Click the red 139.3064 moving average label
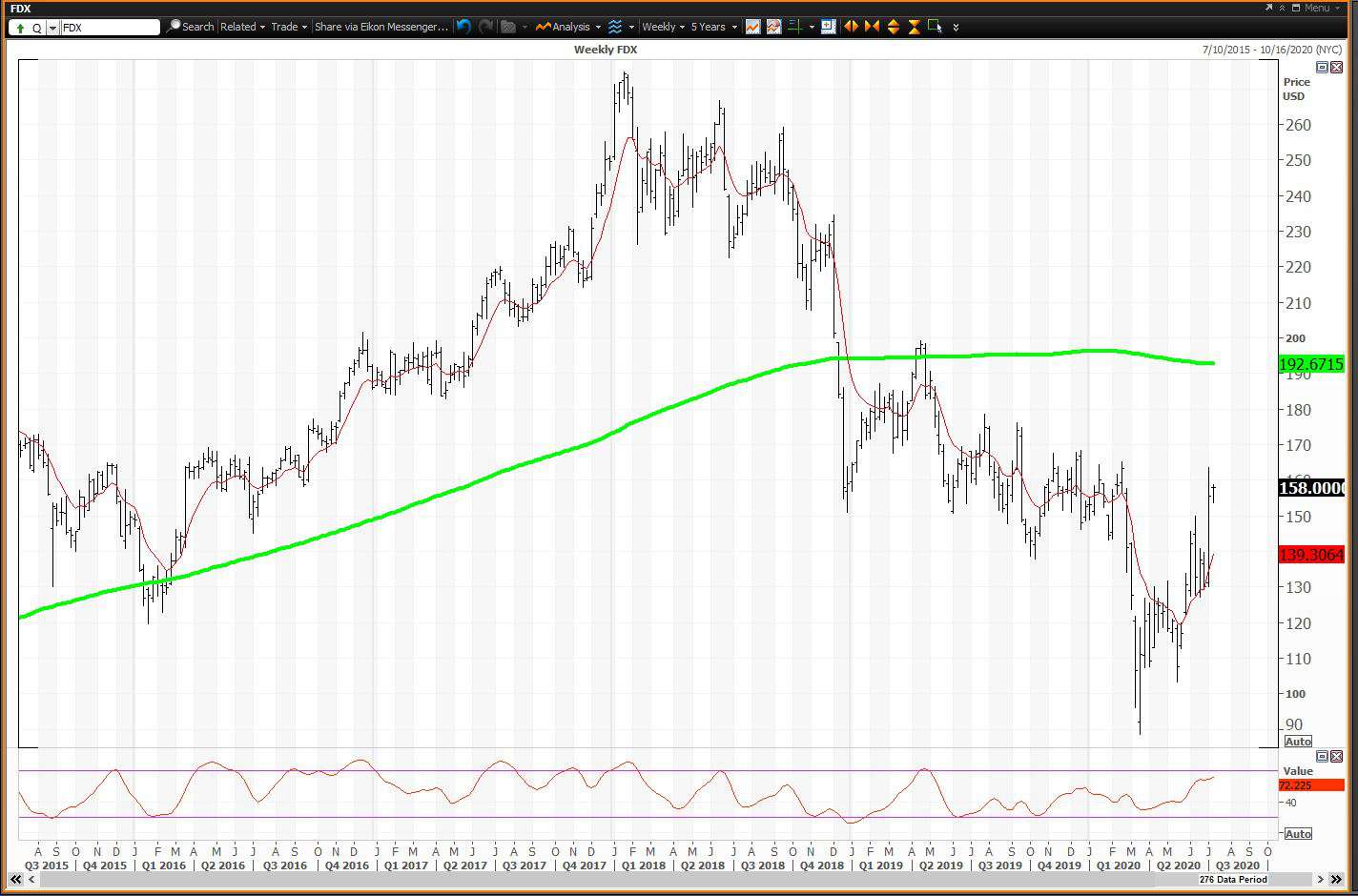This screenshot has height=896, width=1358. click(1311, 555)
